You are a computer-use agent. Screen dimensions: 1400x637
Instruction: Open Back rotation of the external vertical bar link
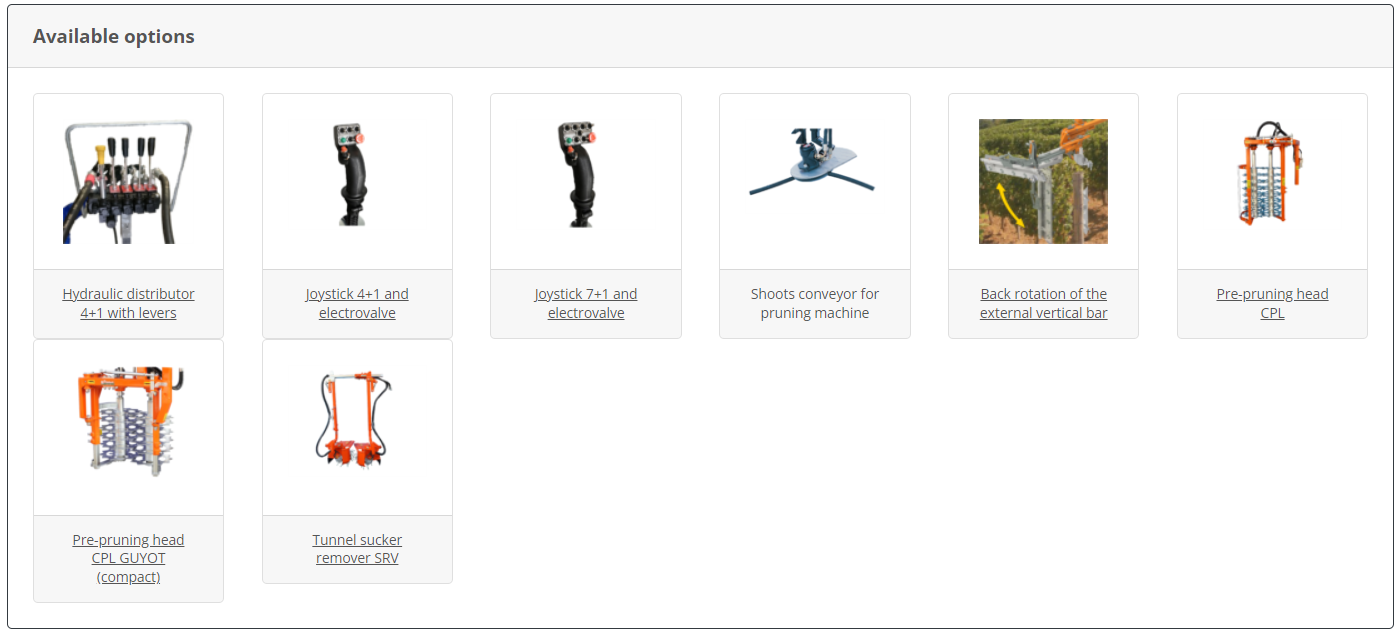[x=1043, y=304]
